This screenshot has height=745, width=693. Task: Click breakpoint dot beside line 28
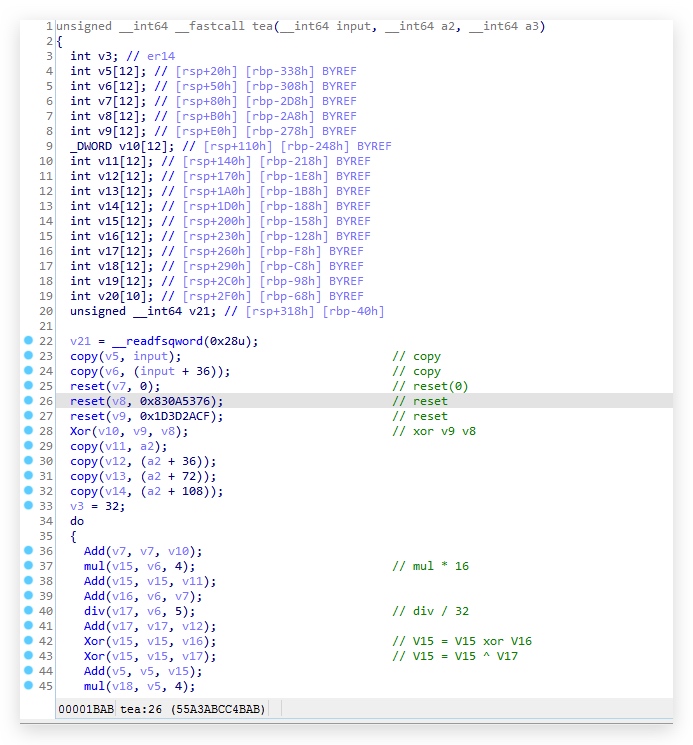pos(28,430)
